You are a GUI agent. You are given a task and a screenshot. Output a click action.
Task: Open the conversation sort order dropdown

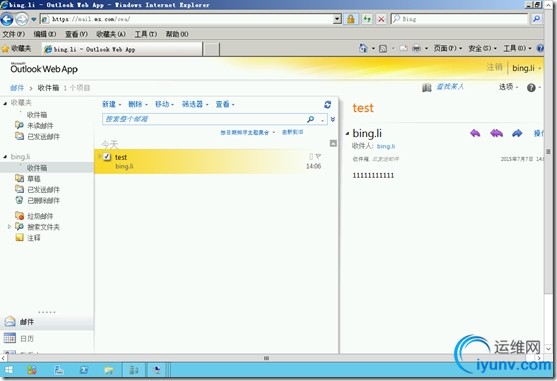247,132
